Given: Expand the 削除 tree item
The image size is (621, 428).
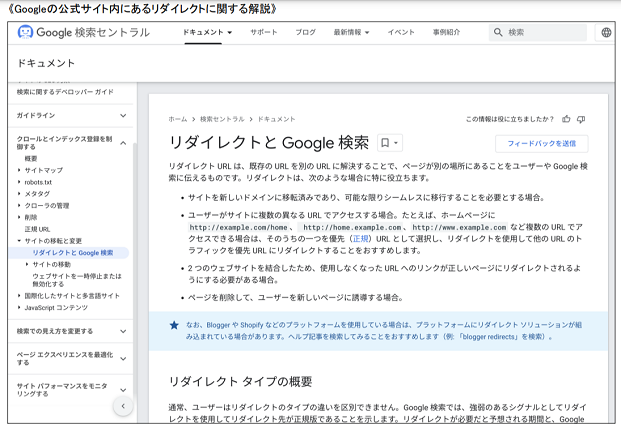Looking at the screenshot, I should click(19, 217).
